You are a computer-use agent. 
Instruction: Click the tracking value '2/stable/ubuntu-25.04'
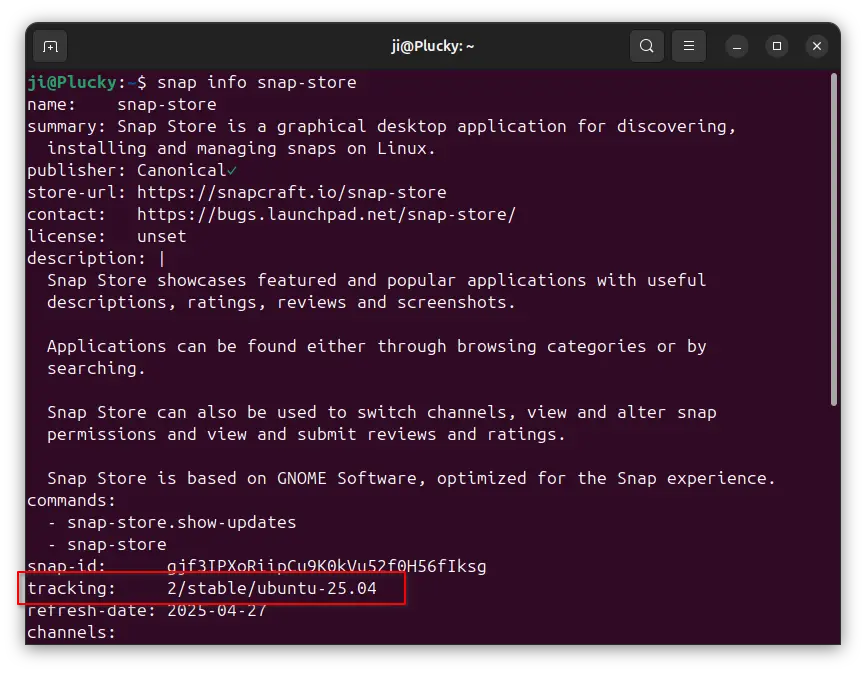click(272, 589)
